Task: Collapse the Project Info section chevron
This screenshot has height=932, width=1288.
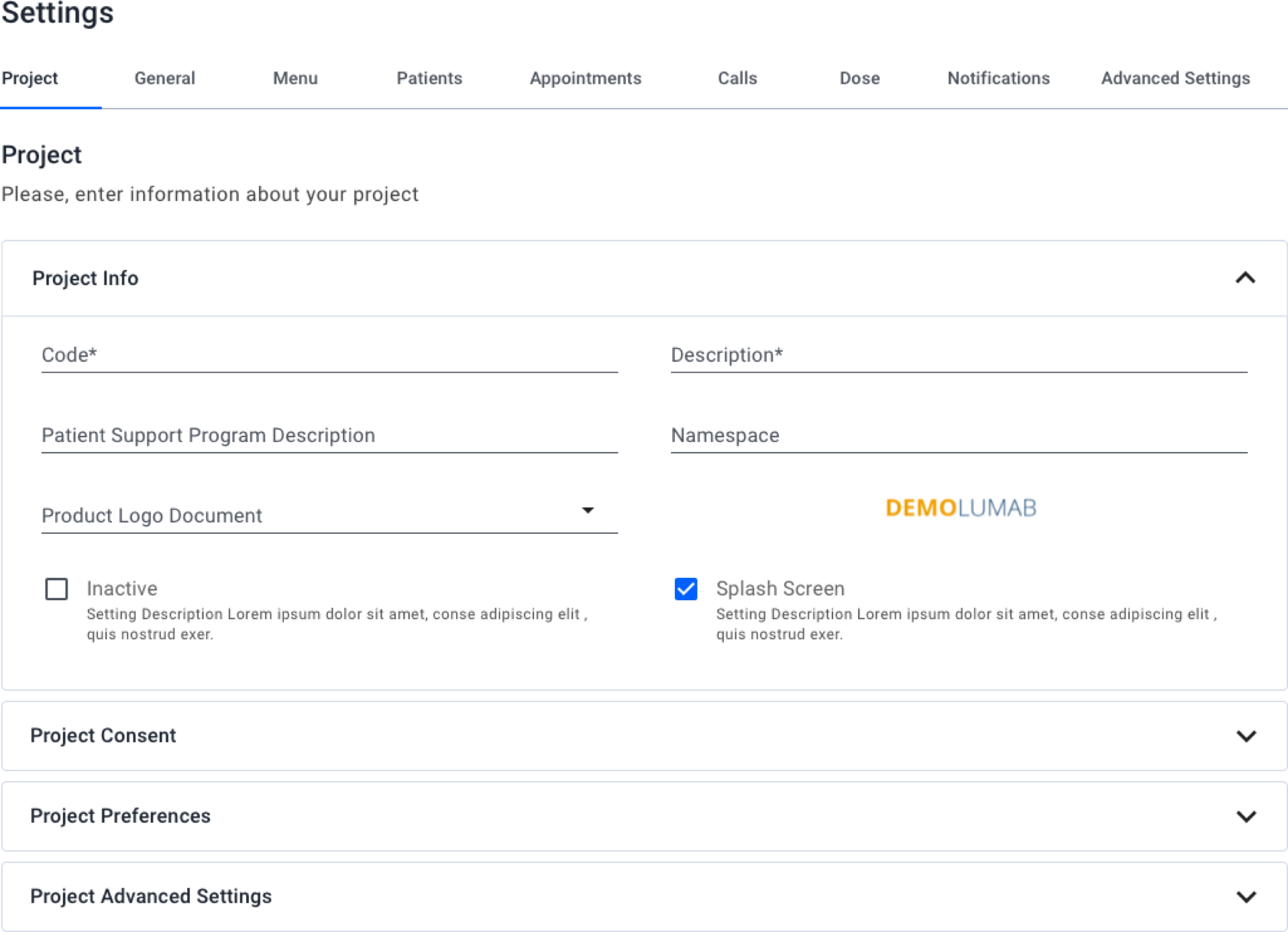Action: 1245,278
